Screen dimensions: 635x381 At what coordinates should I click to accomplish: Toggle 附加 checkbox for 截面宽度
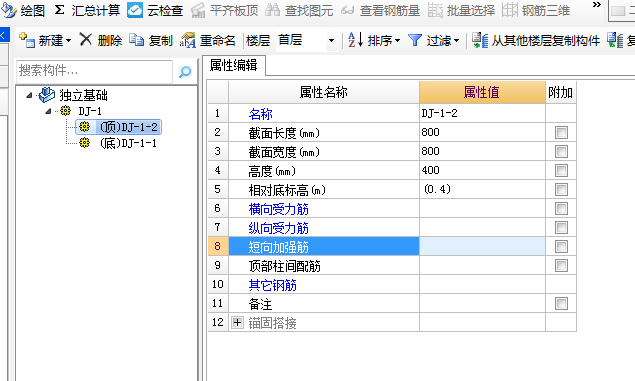pyautogui.click(x=561, y=151)
